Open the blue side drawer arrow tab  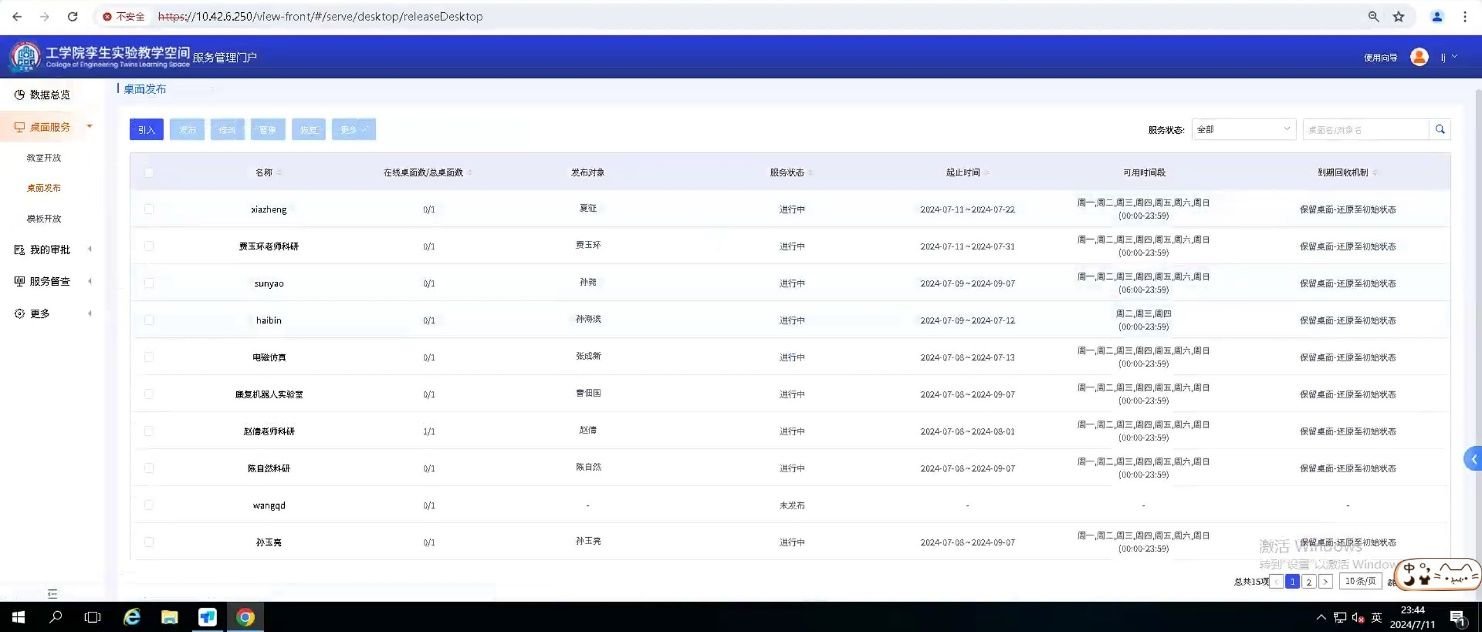coord(1473,459)
